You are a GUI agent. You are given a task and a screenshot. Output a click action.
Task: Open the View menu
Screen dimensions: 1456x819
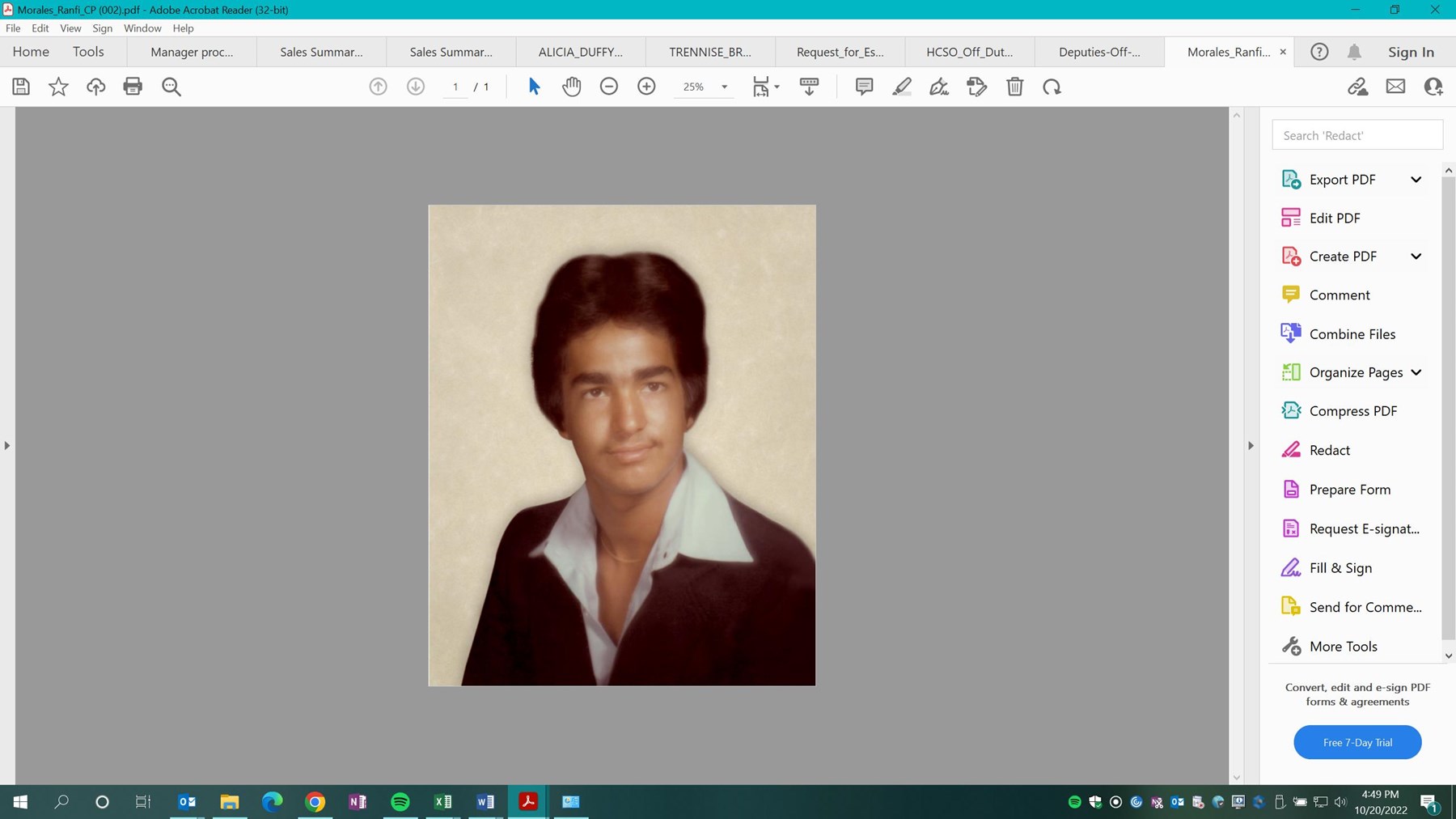pyautogui.click(x=70, y=28)
